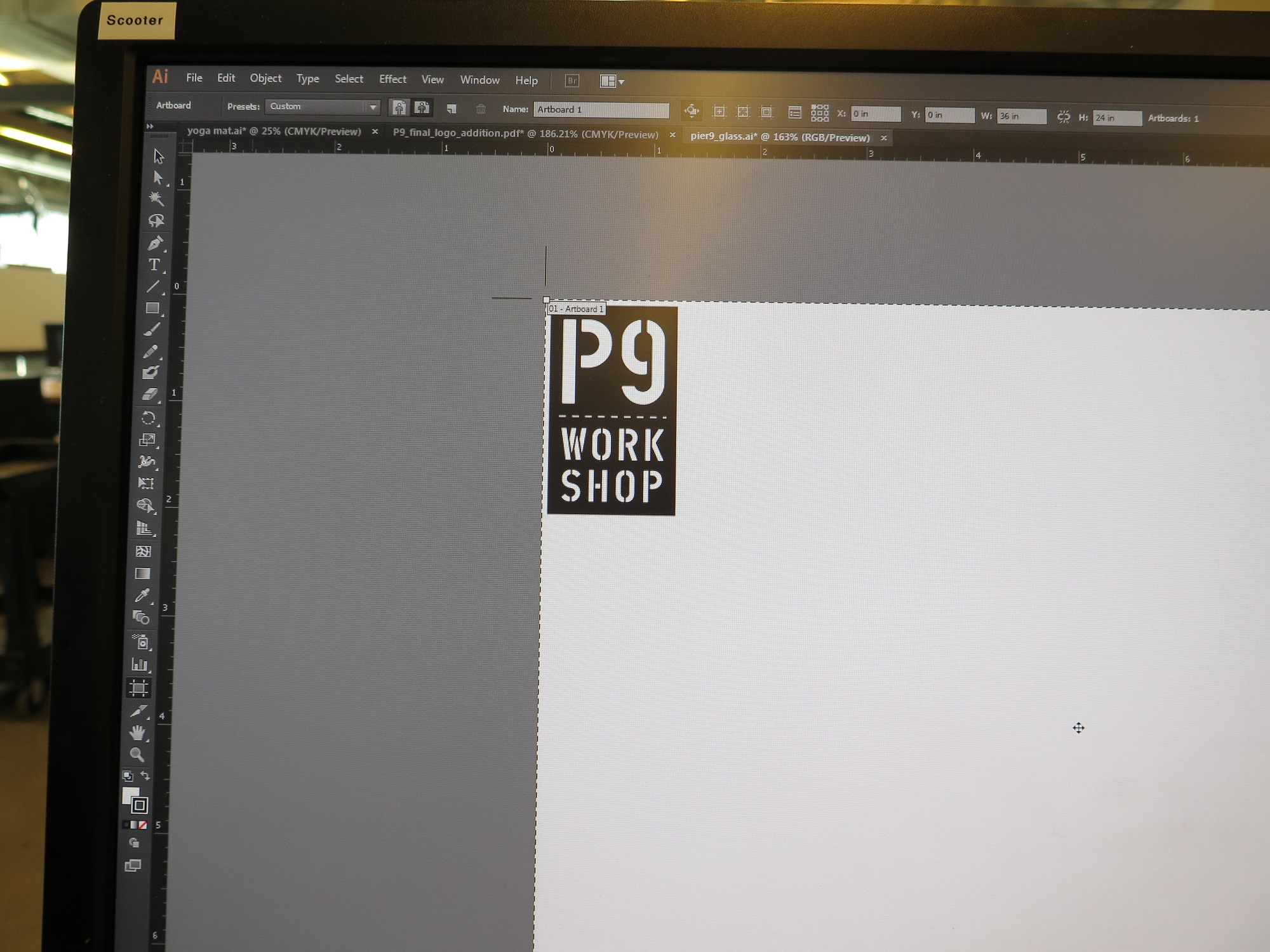Change screen mode button
The width and height of the screenshot is (1270, 952).
pos(133,866)
